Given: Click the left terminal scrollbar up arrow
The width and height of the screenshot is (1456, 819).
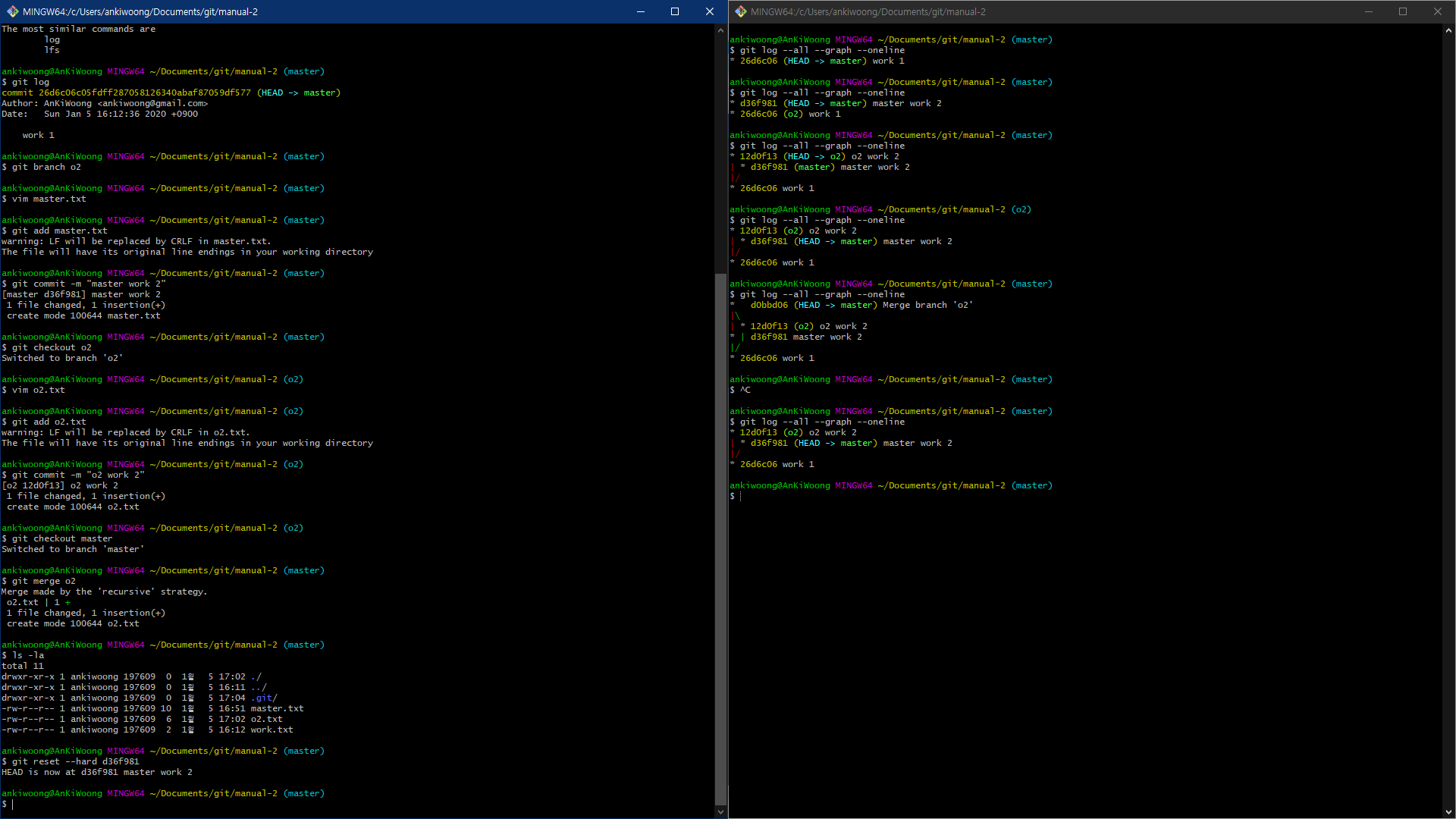Looking at the screenshot, I should click(720, 30).
